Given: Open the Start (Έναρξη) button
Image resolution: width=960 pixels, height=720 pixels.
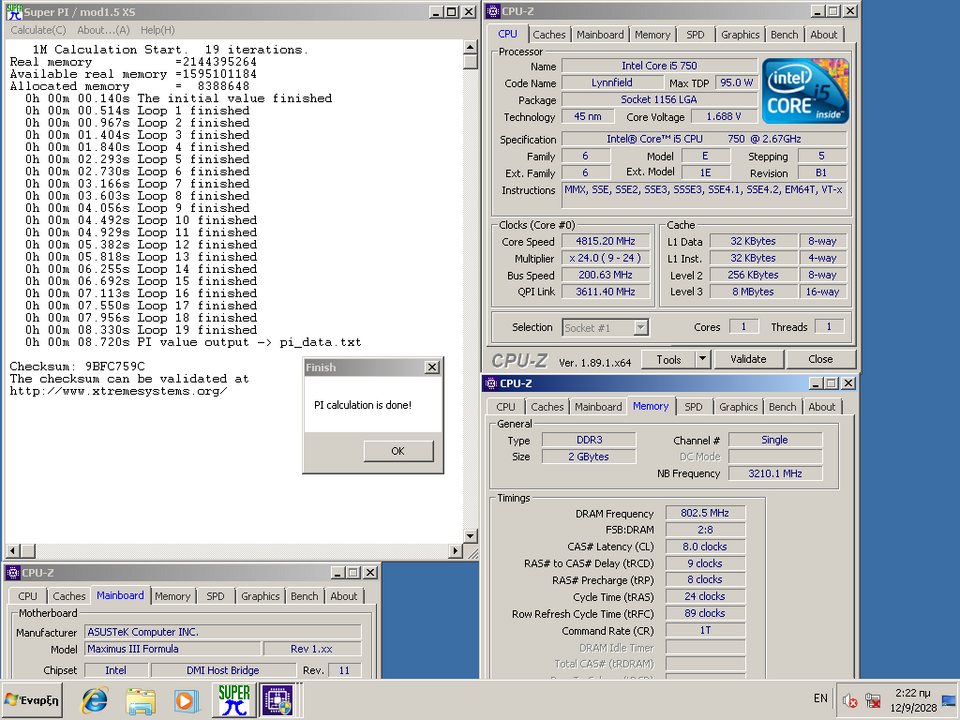Looking at the screenshot, I should (32, 700).
